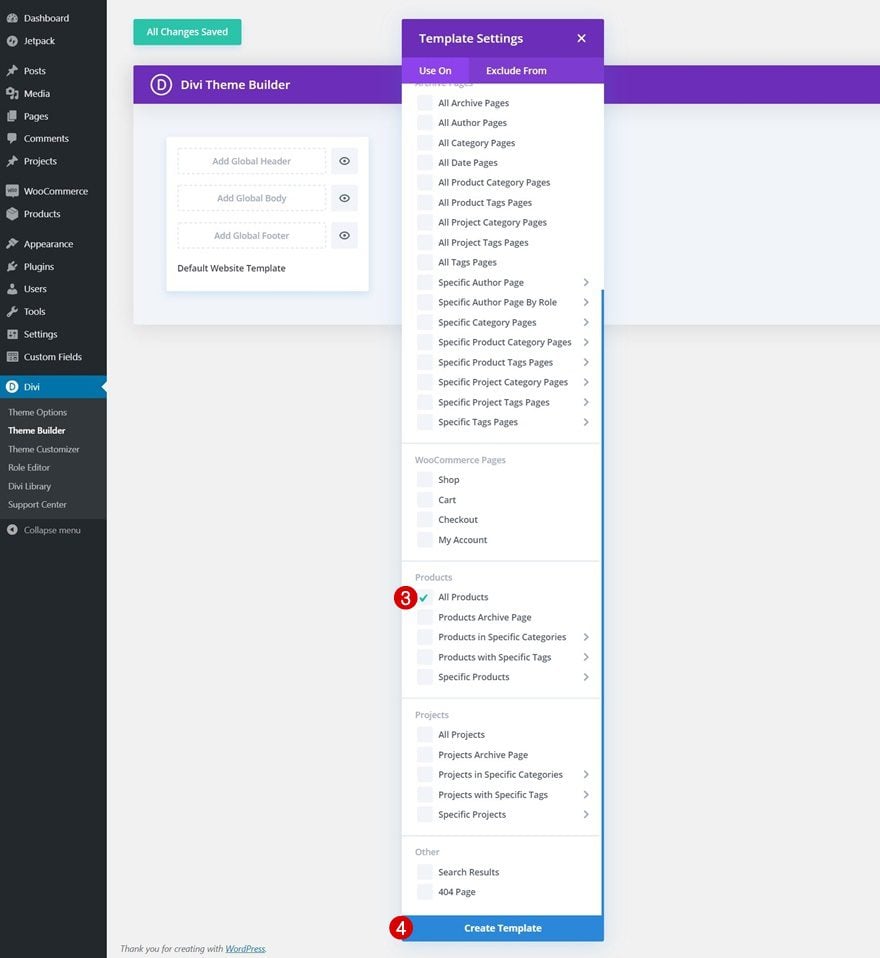This screenshot has height=958, width=880.
Task: Click the Create Template button
Action: point(503,928)
